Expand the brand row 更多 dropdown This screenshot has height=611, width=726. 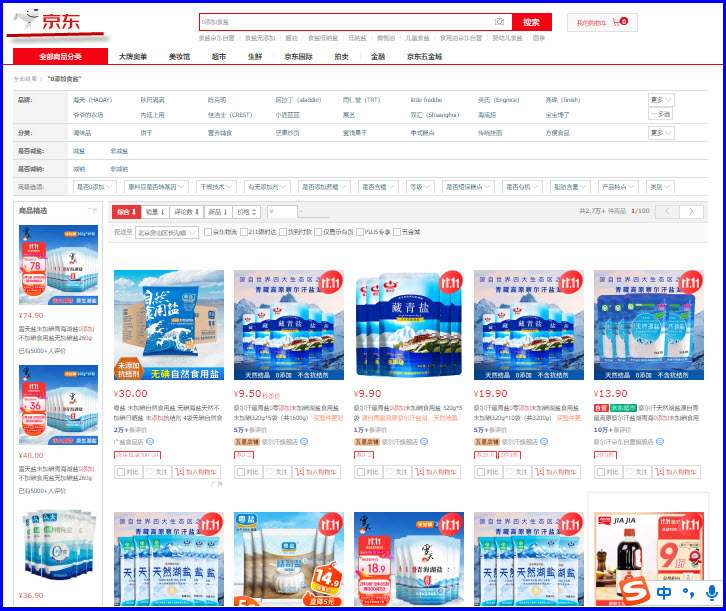coord(661,100)
